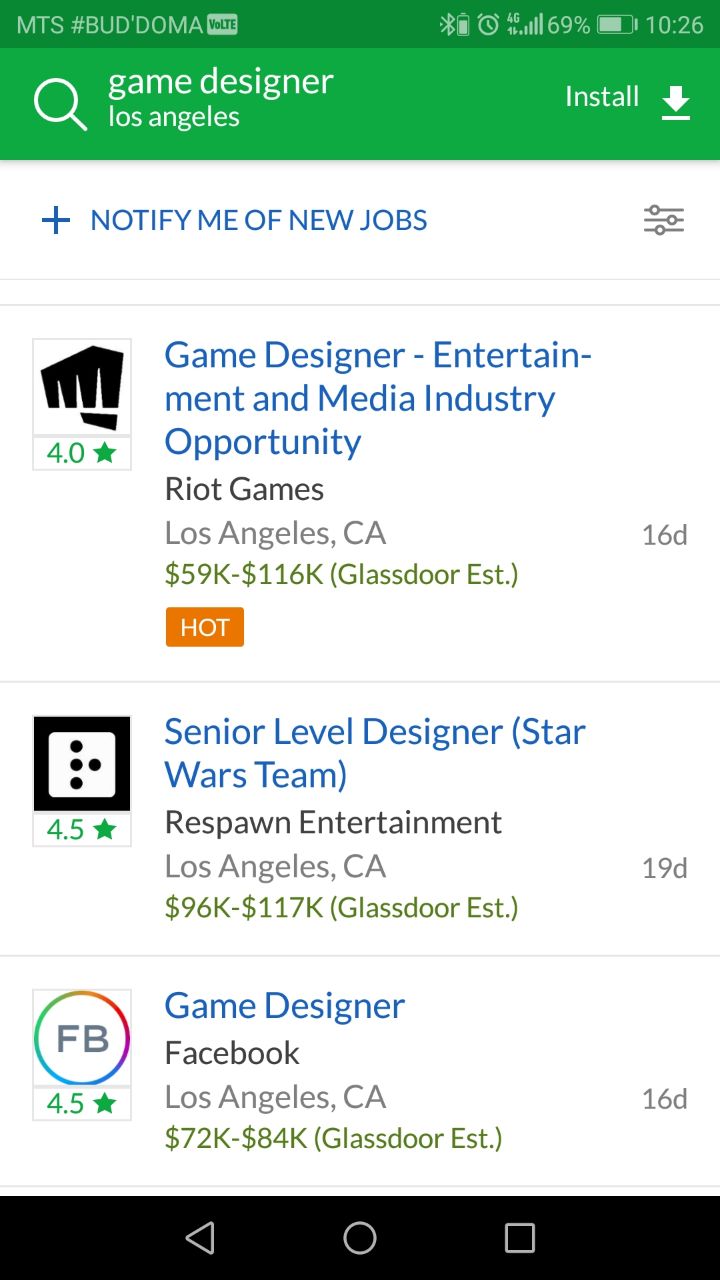Tap the Android recent apps square
Viewport: 720px width, 1280px height.
pyautogui.click(x=520, y=1238)
